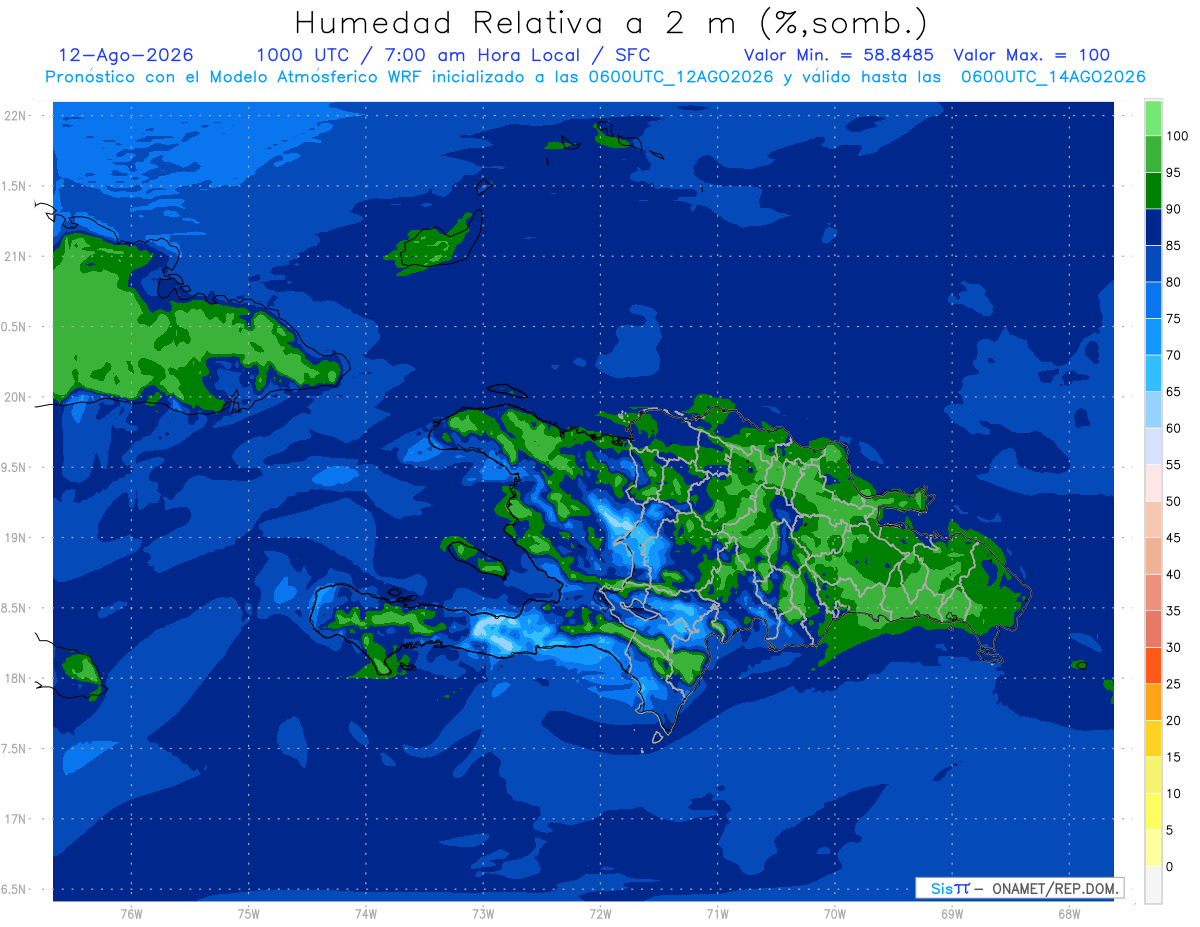This screenshot has width=1200, height=927.
Task: Click the longitude axis label "72W"
Action: [600, 914]
